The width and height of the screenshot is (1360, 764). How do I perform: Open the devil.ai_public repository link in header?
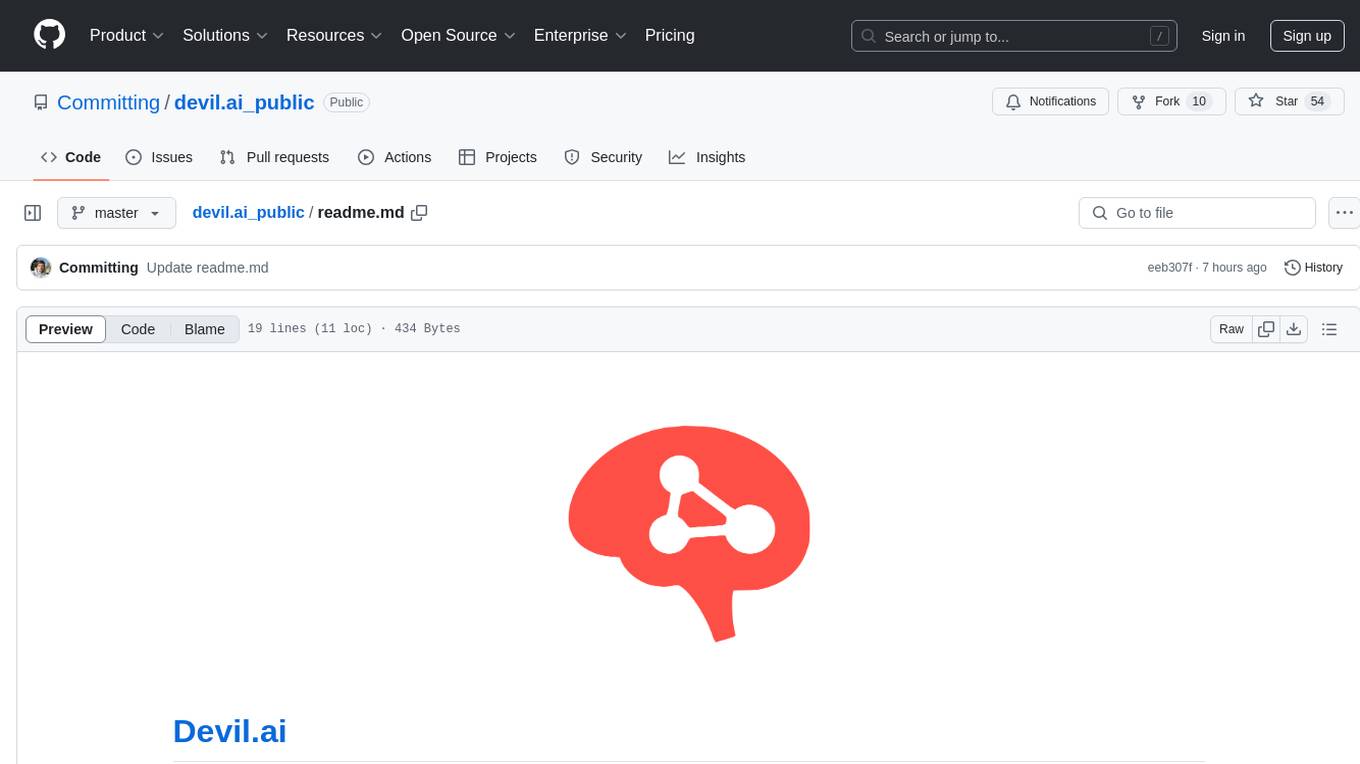pos(244,102)
